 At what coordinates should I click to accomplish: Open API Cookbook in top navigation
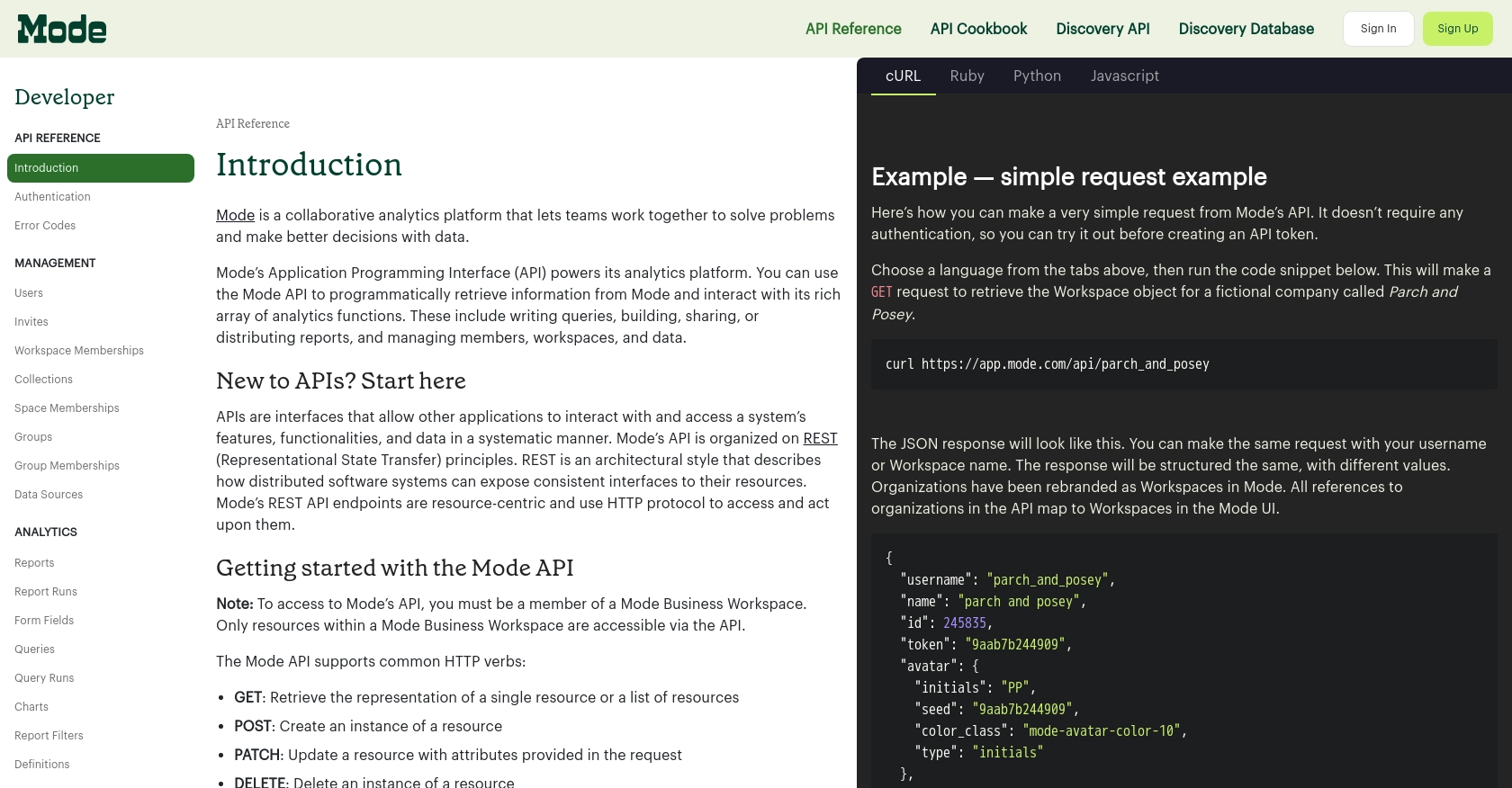[978, 29]
